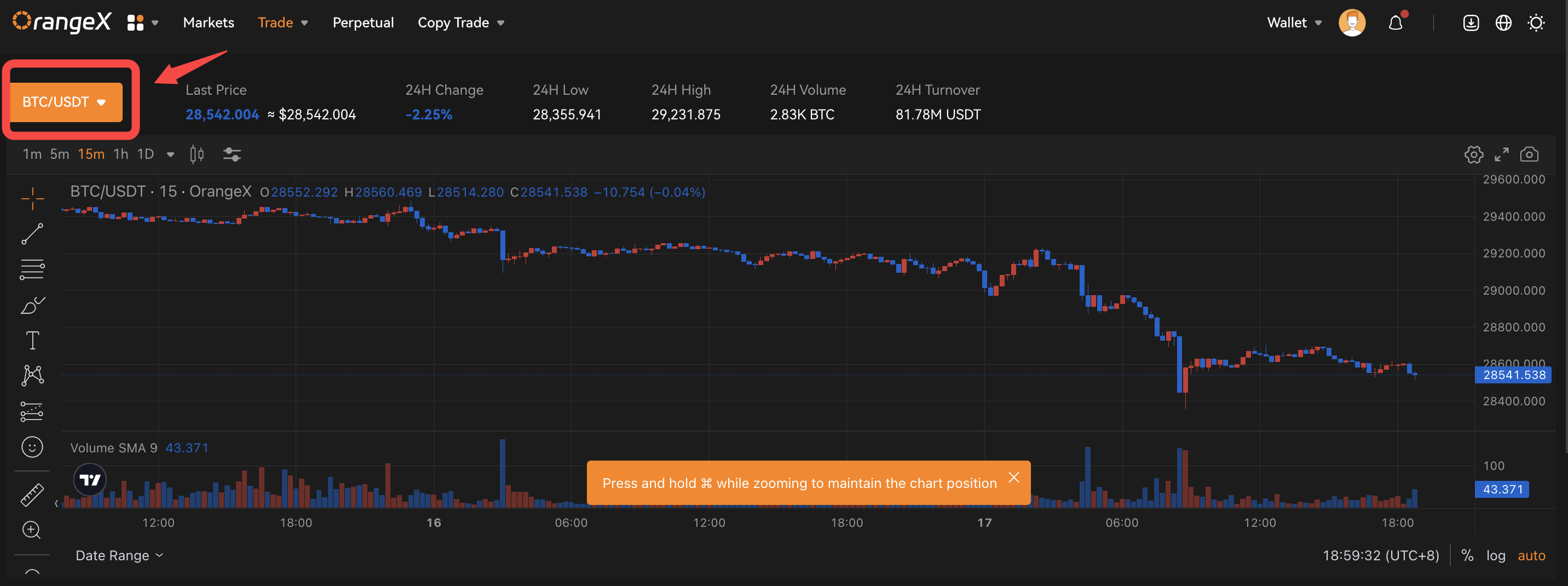Open the Fibonacci retracement tool
The width and height of the screenshot is (1568, 586).
[32, 269]
